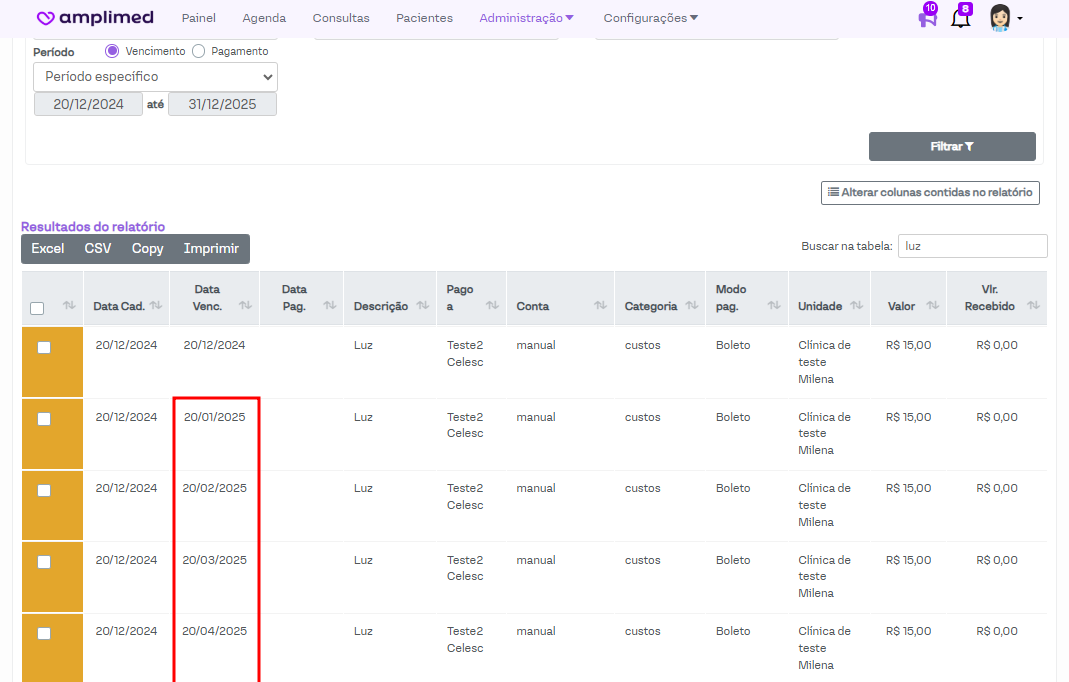1069x682 pixels.
Task: Sort by the Data Venc. column arrows
Action: coord(245,306)
